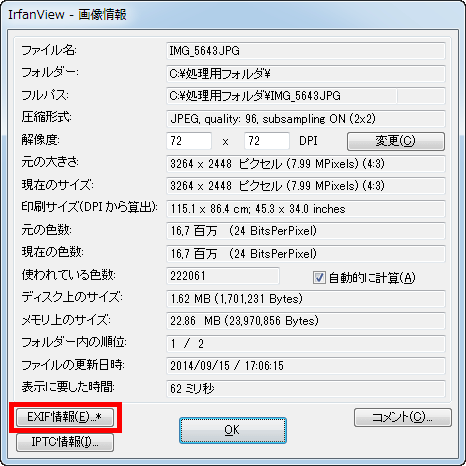Click the file date 2014/09/15 / 17:06:15
This screenshot has height=466, width=466.
point(306,366)
